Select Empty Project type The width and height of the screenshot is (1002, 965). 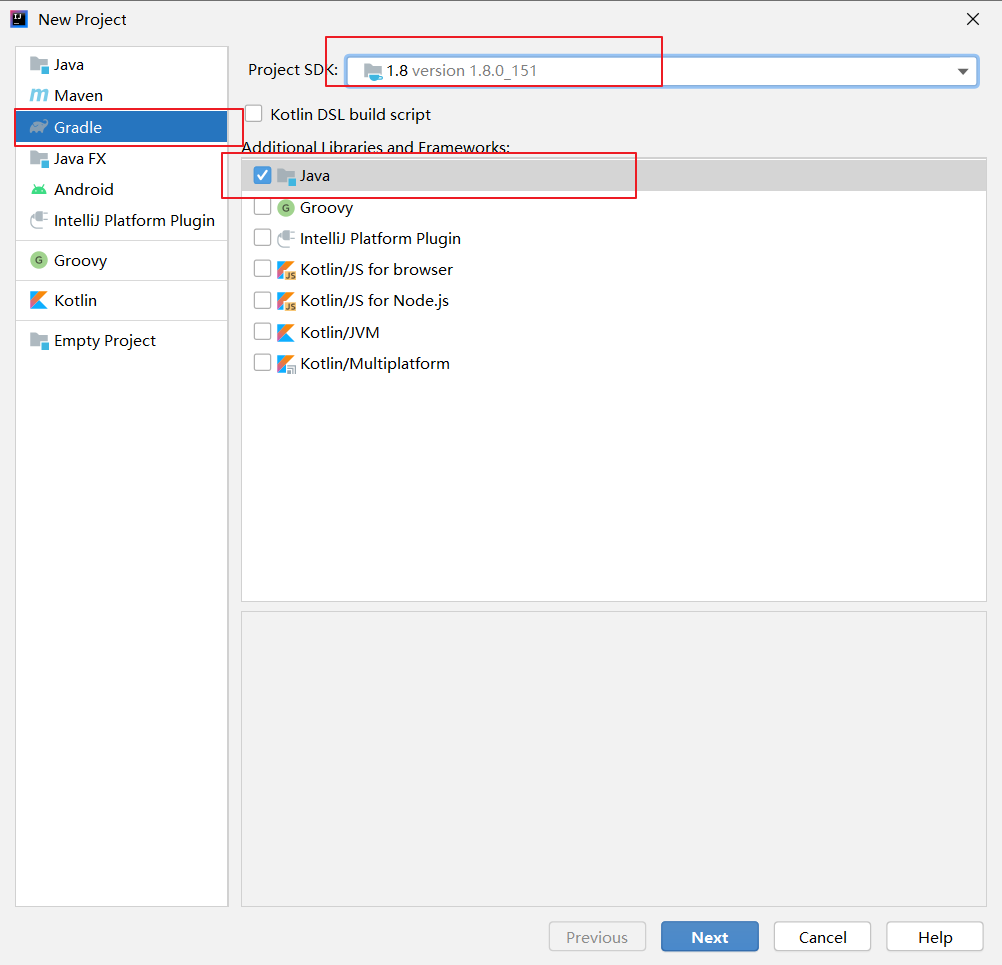click(121, 341)
